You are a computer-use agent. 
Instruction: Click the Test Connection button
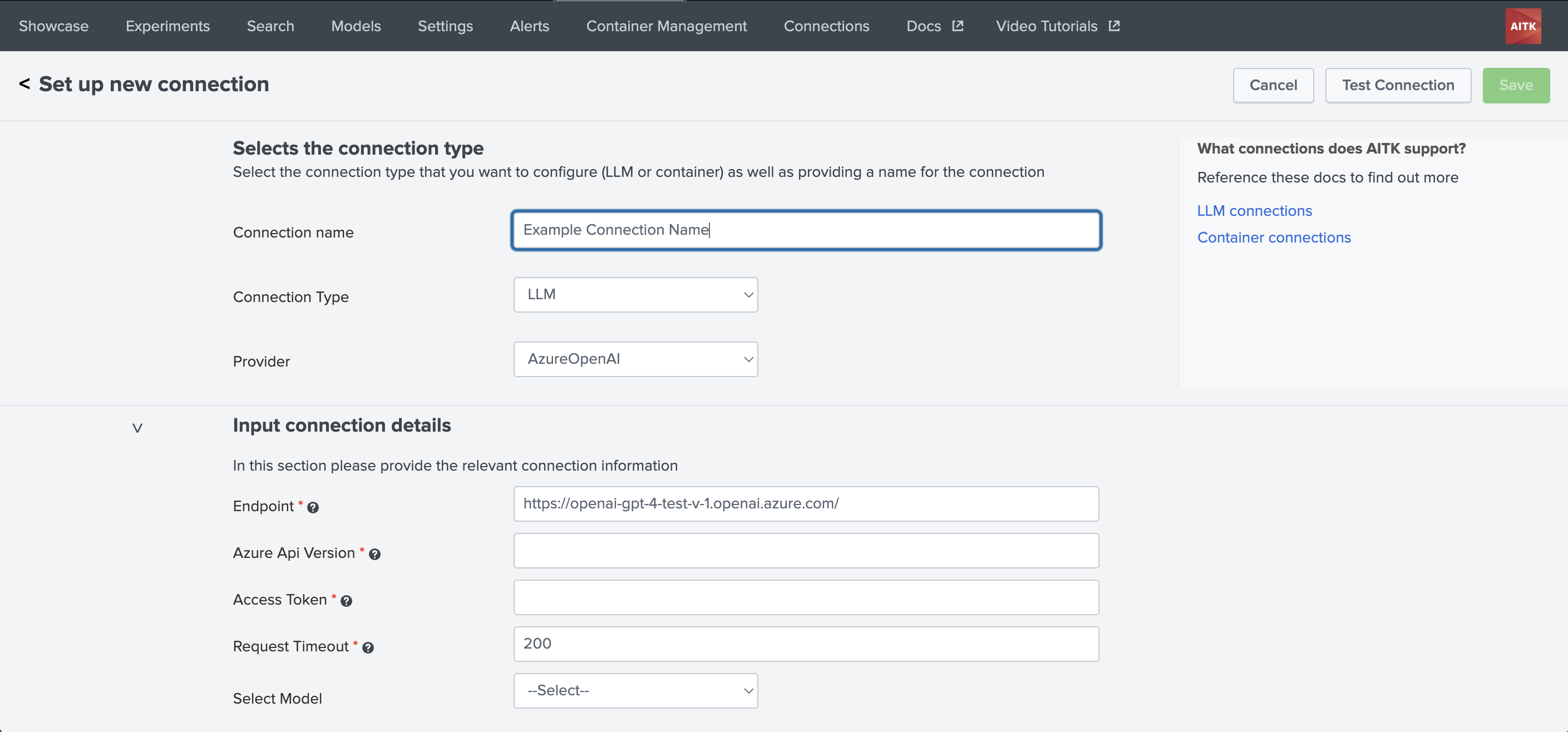pyautogui.click(x=1398, y=85)
